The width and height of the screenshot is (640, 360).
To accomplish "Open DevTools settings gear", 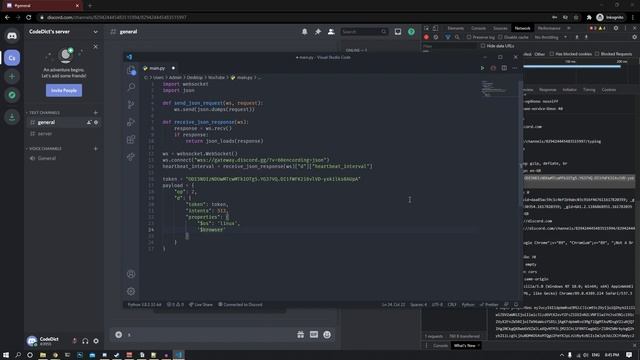I will click(x=616, y=28).
